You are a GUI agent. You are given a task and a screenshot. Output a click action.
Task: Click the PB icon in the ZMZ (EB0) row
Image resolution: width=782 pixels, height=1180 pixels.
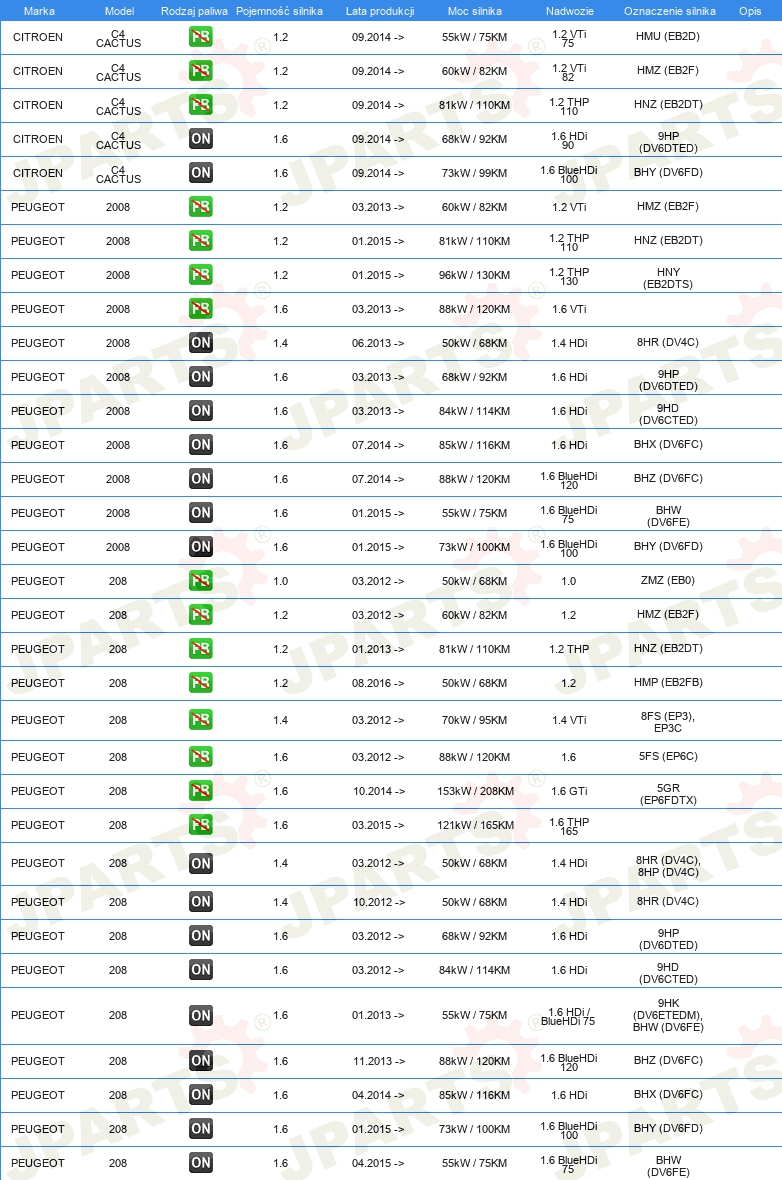[200, 580]
